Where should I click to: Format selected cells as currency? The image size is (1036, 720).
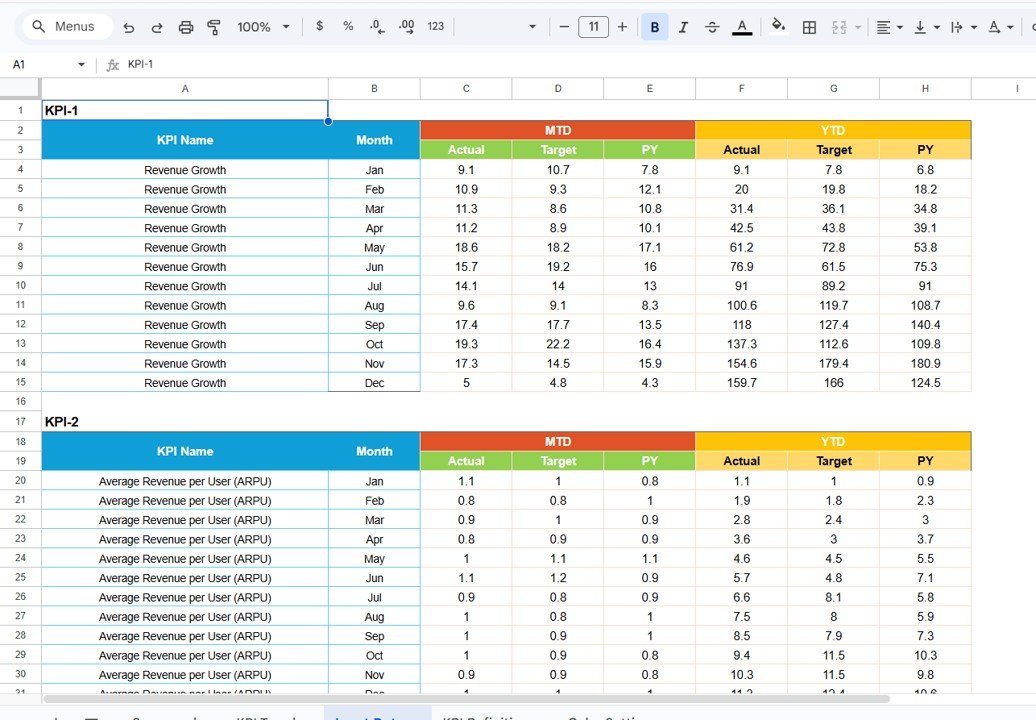pyautogui.click(x=319, y=27)
